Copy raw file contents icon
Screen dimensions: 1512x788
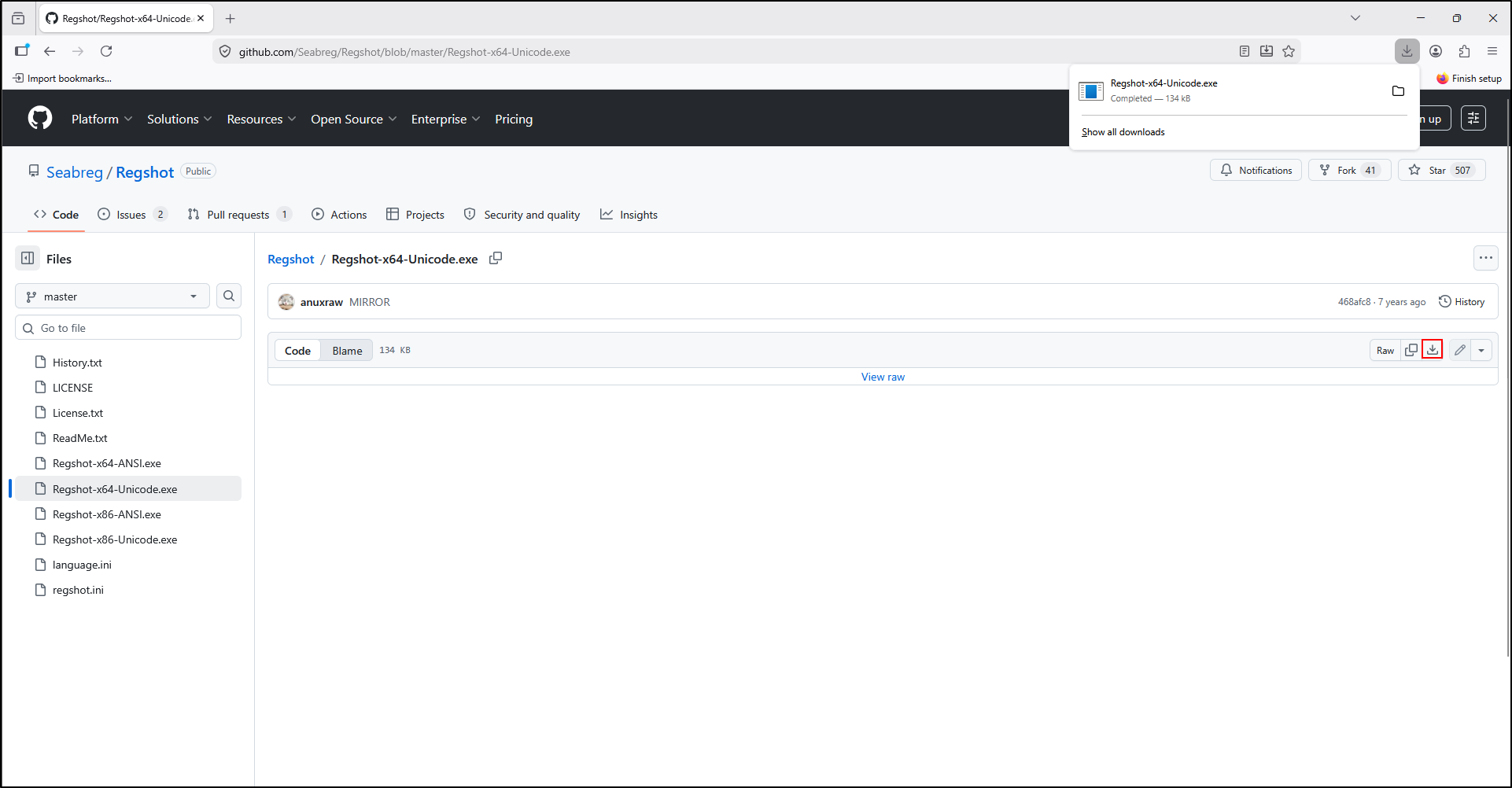point(1411,350)
